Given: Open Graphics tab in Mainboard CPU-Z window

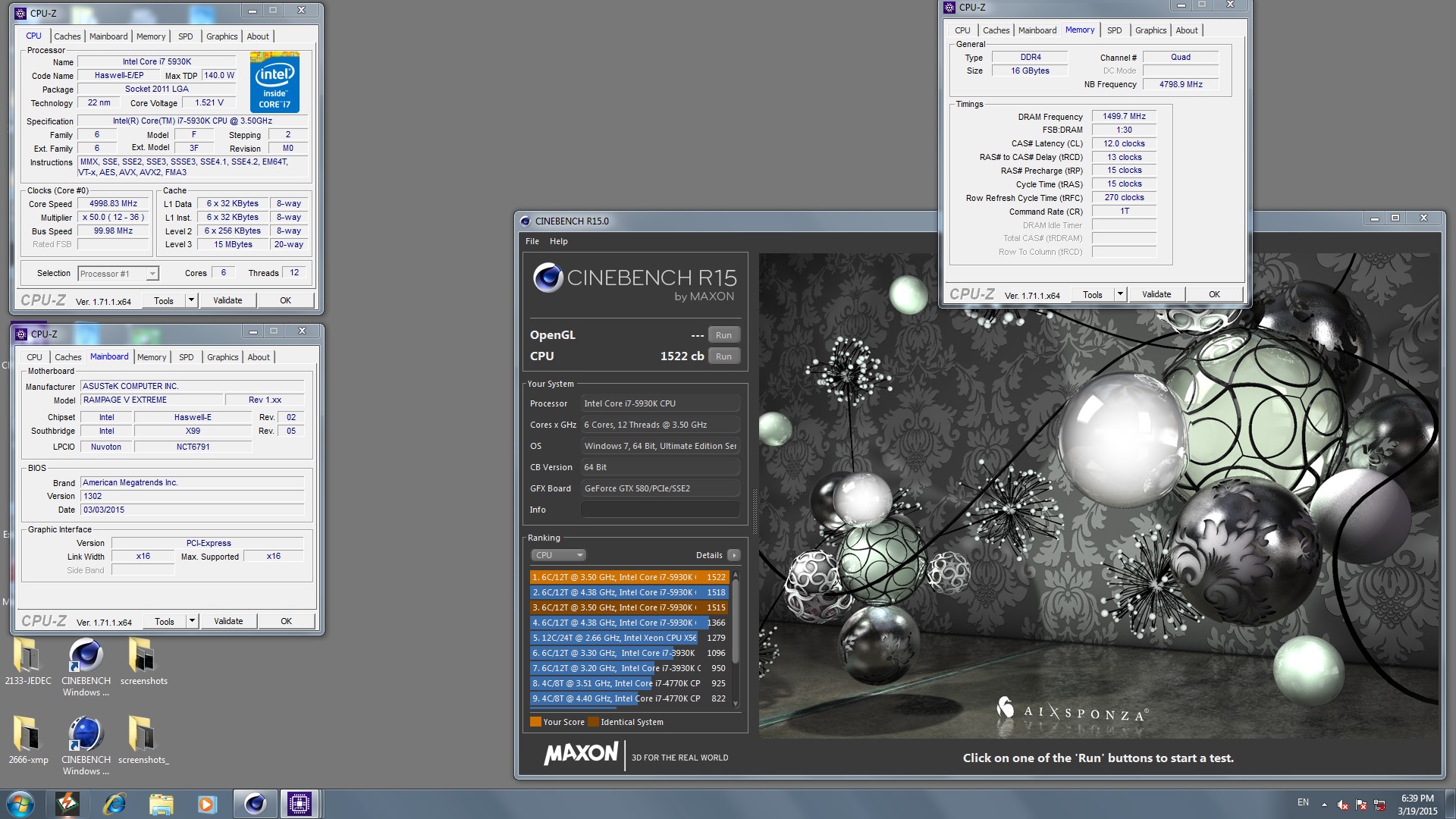Looking at the screenshot, I should click(x=223, y=357).
